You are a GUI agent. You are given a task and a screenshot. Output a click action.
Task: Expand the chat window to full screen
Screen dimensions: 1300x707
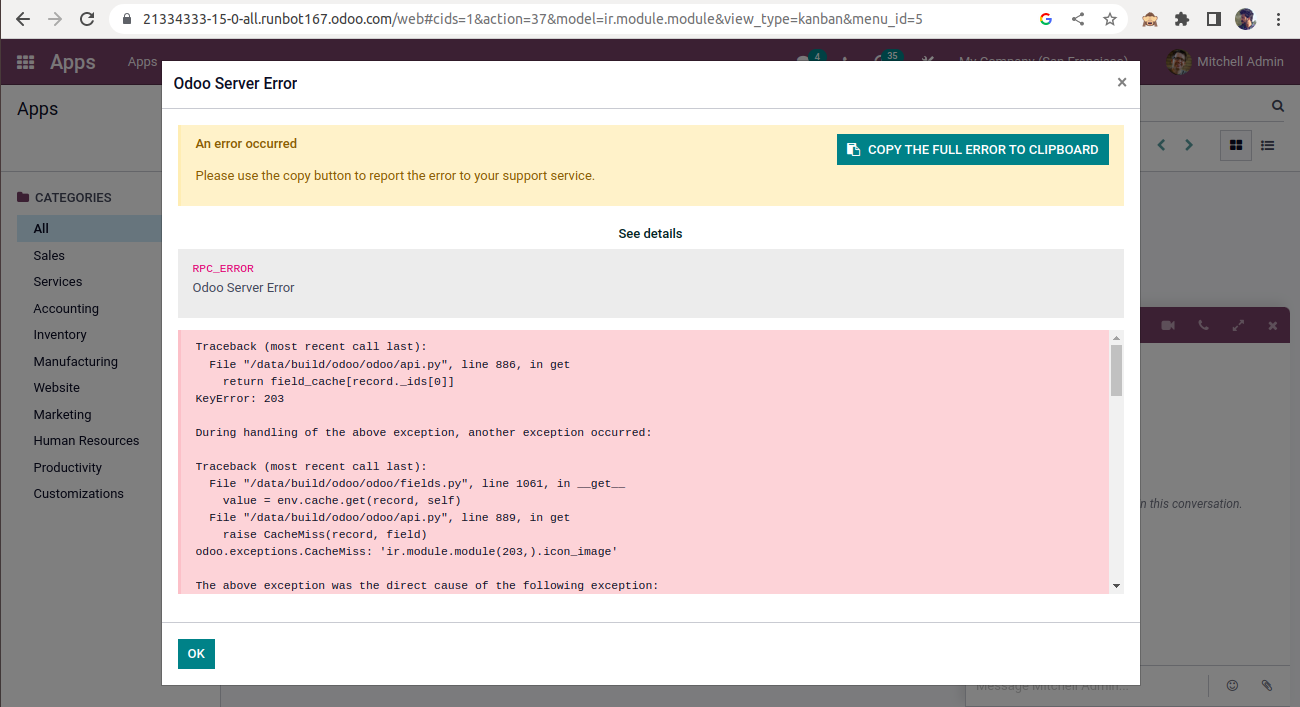1238,326
